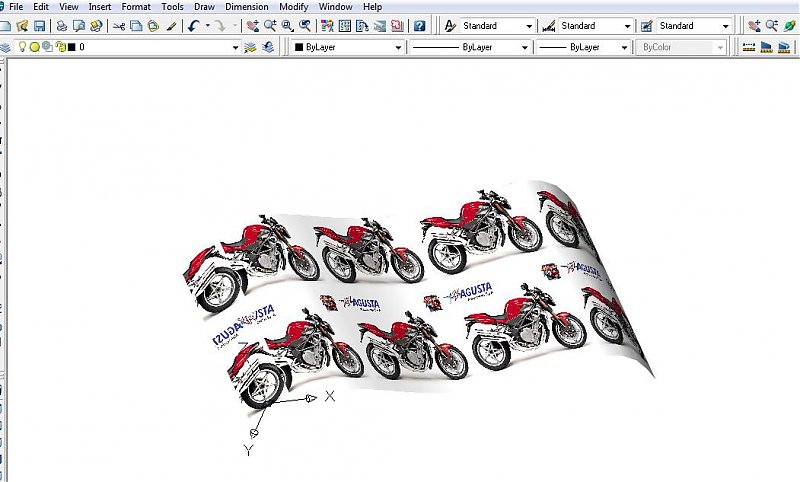Viewport: 800px width, 482px height.
Task: Toggle layer 0 lock padlock icon
Action: coord(61,47)
